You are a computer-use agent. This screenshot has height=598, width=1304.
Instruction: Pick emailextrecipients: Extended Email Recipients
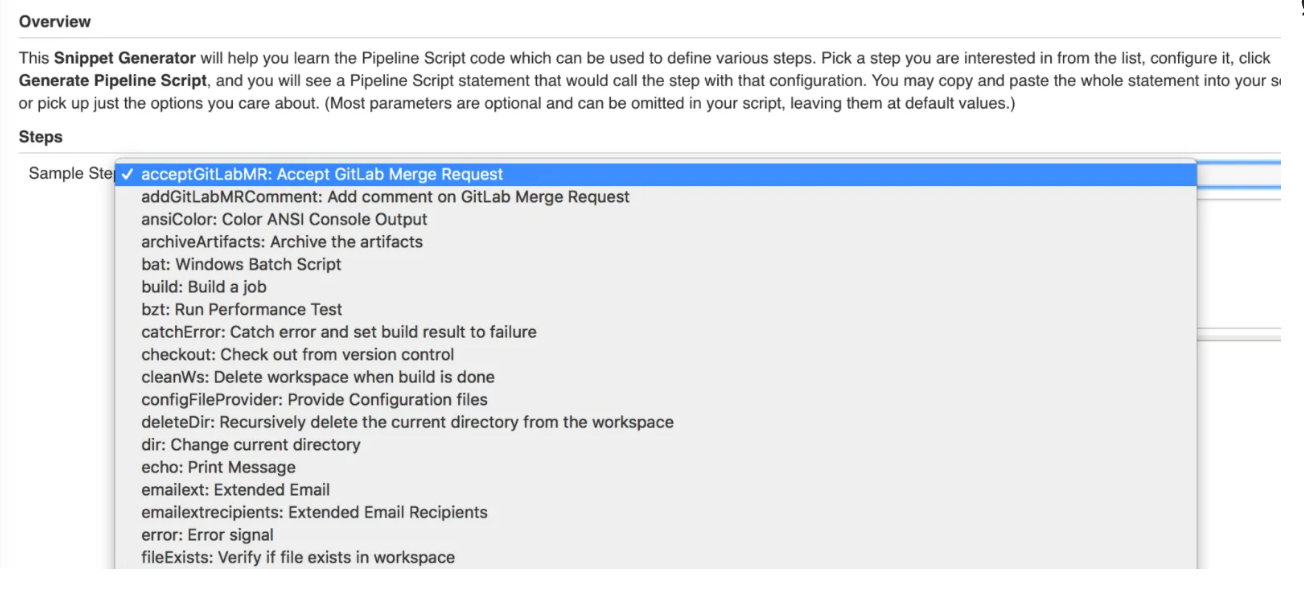(314, 512)
